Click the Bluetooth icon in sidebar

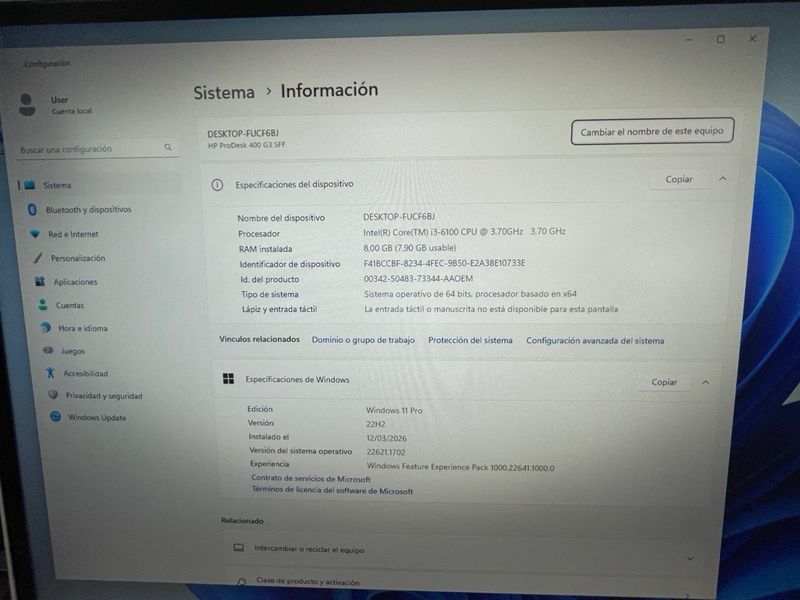click(32, 209)
